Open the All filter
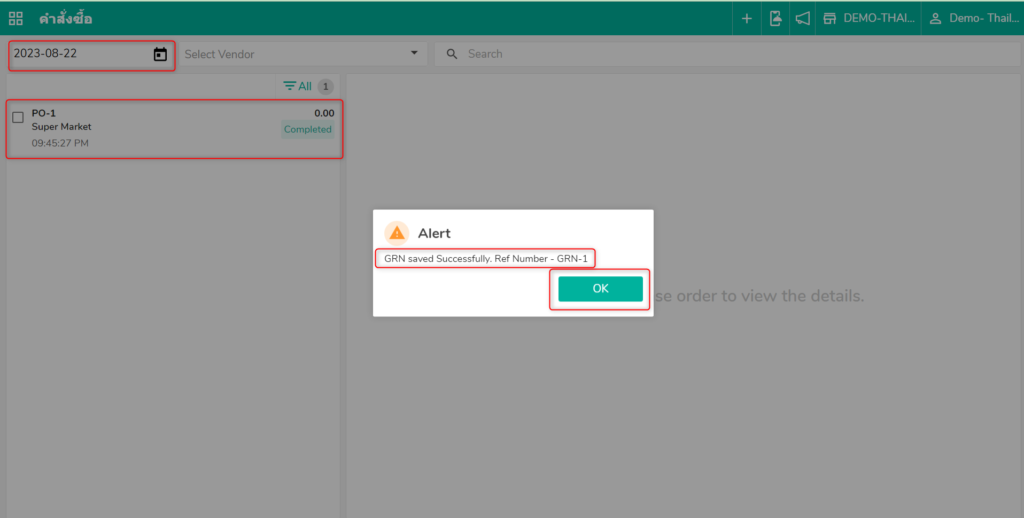The image size is (1024, 518). (x=297, y=86)
